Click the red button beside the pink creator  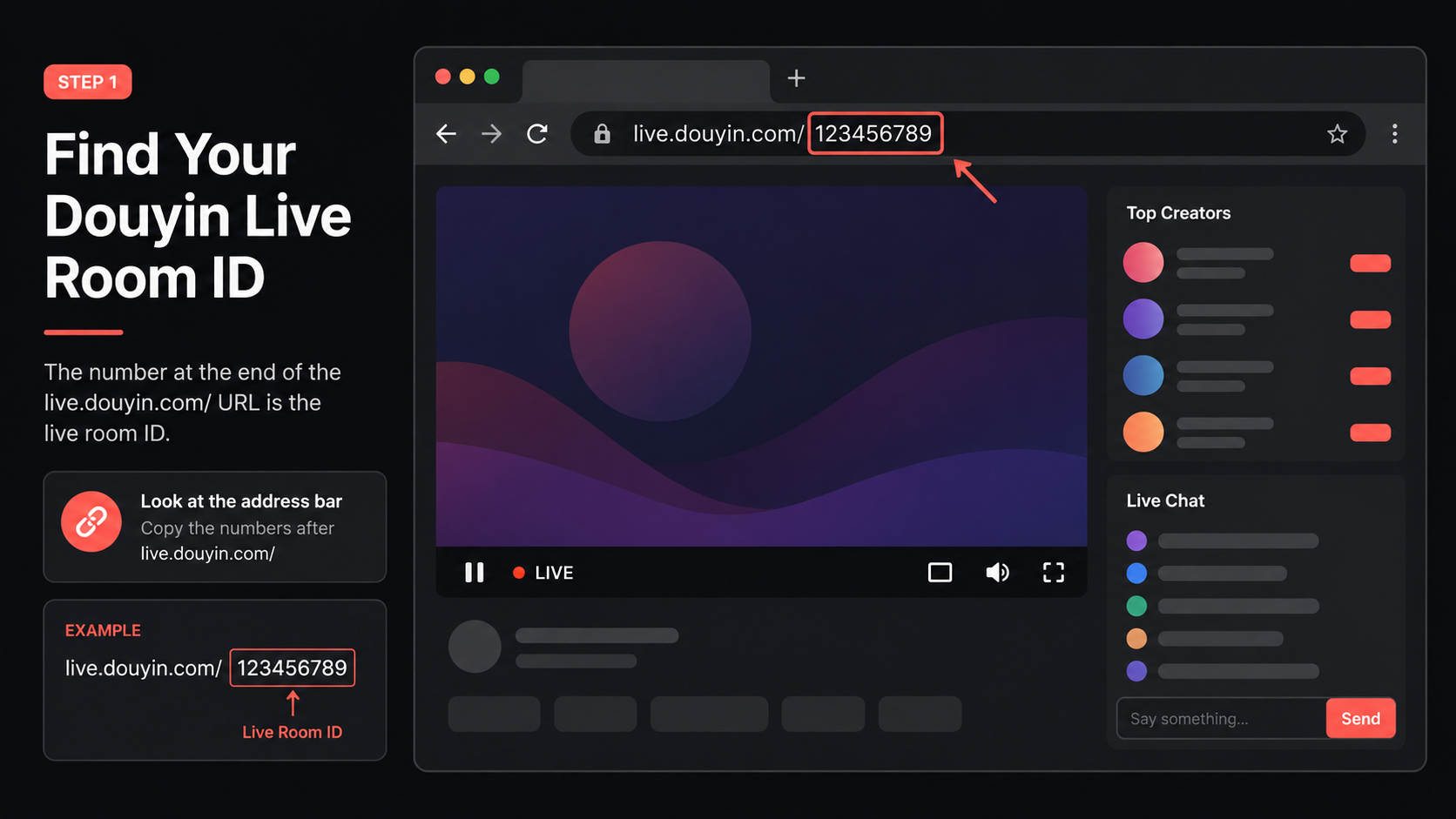[1371, 263]
